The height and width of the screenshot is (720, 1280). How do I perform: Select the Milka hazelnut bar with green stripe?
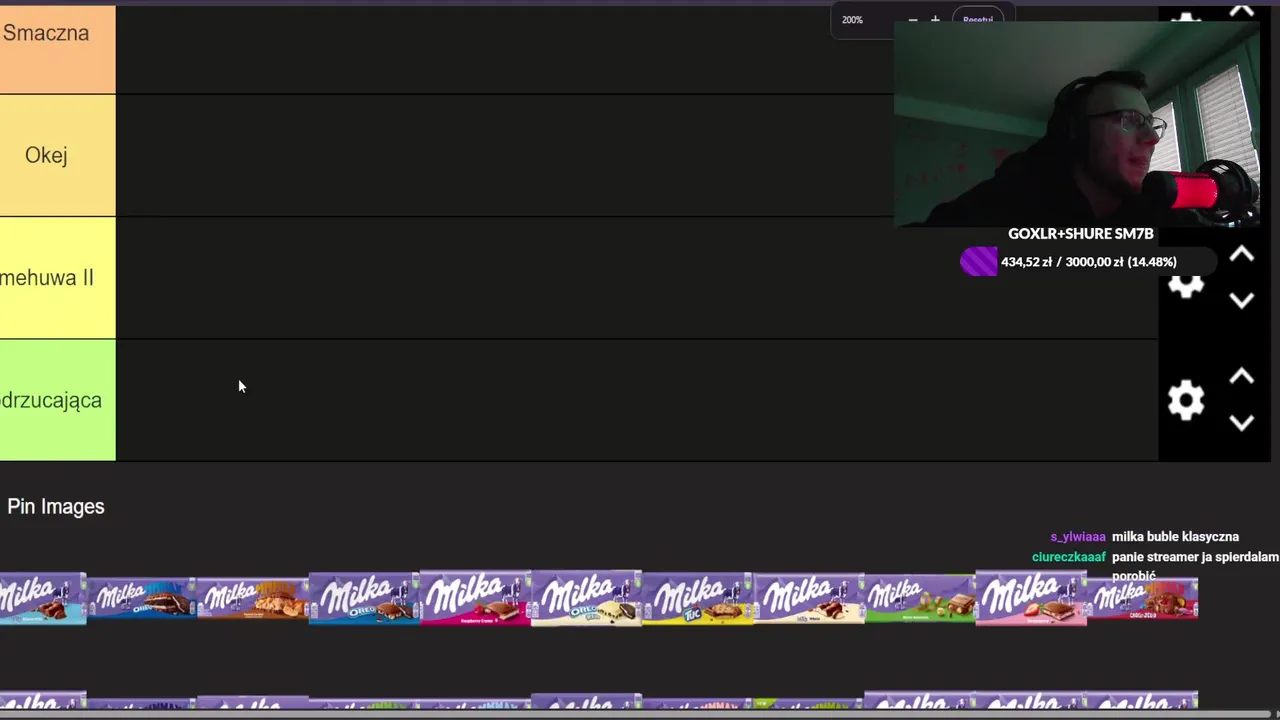pos(919,598)
